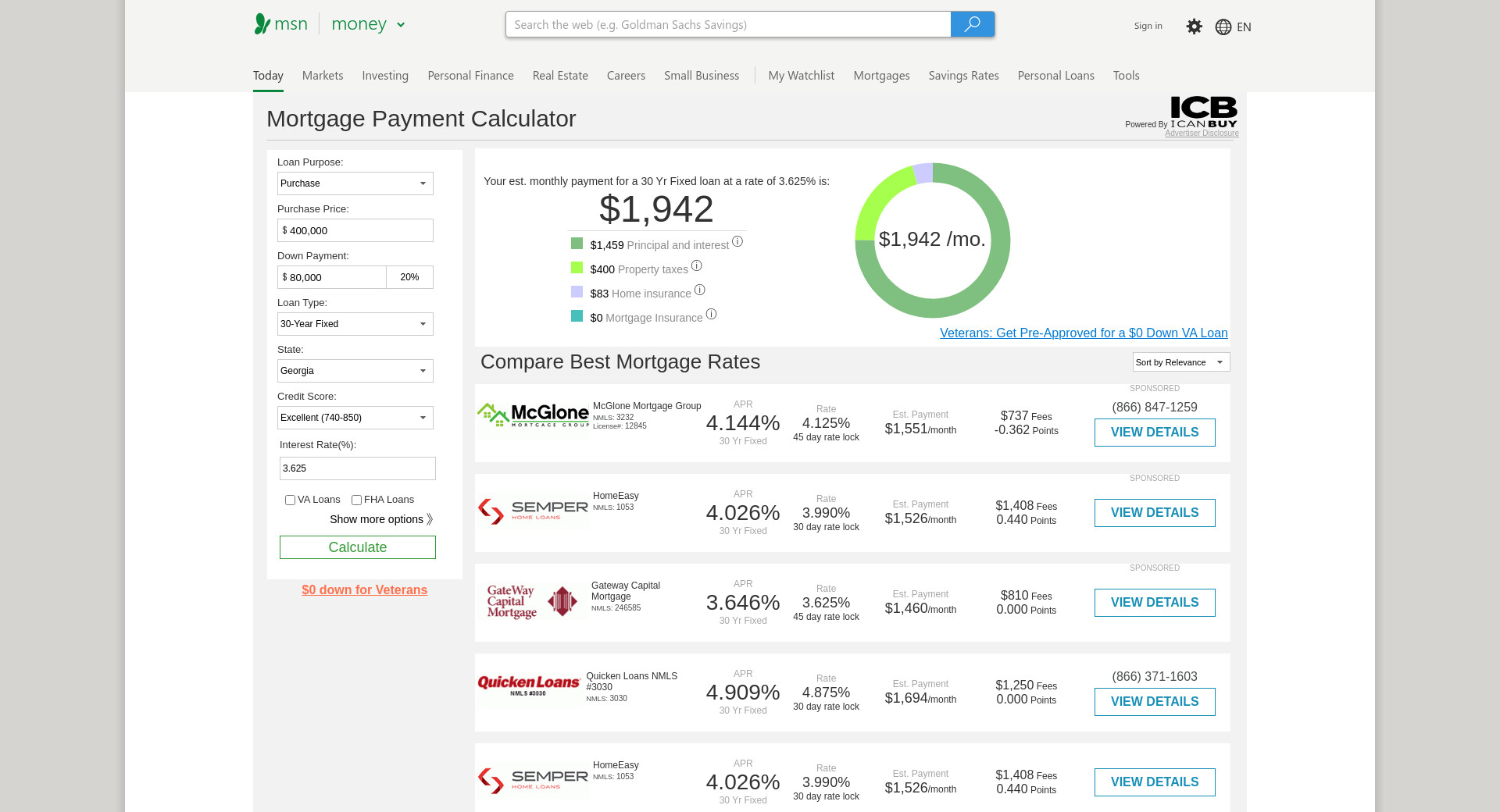Screen dimensions: 1500x812
Task: Open the Loan Purpose dropdown
Action: click(x=355, y=183)
